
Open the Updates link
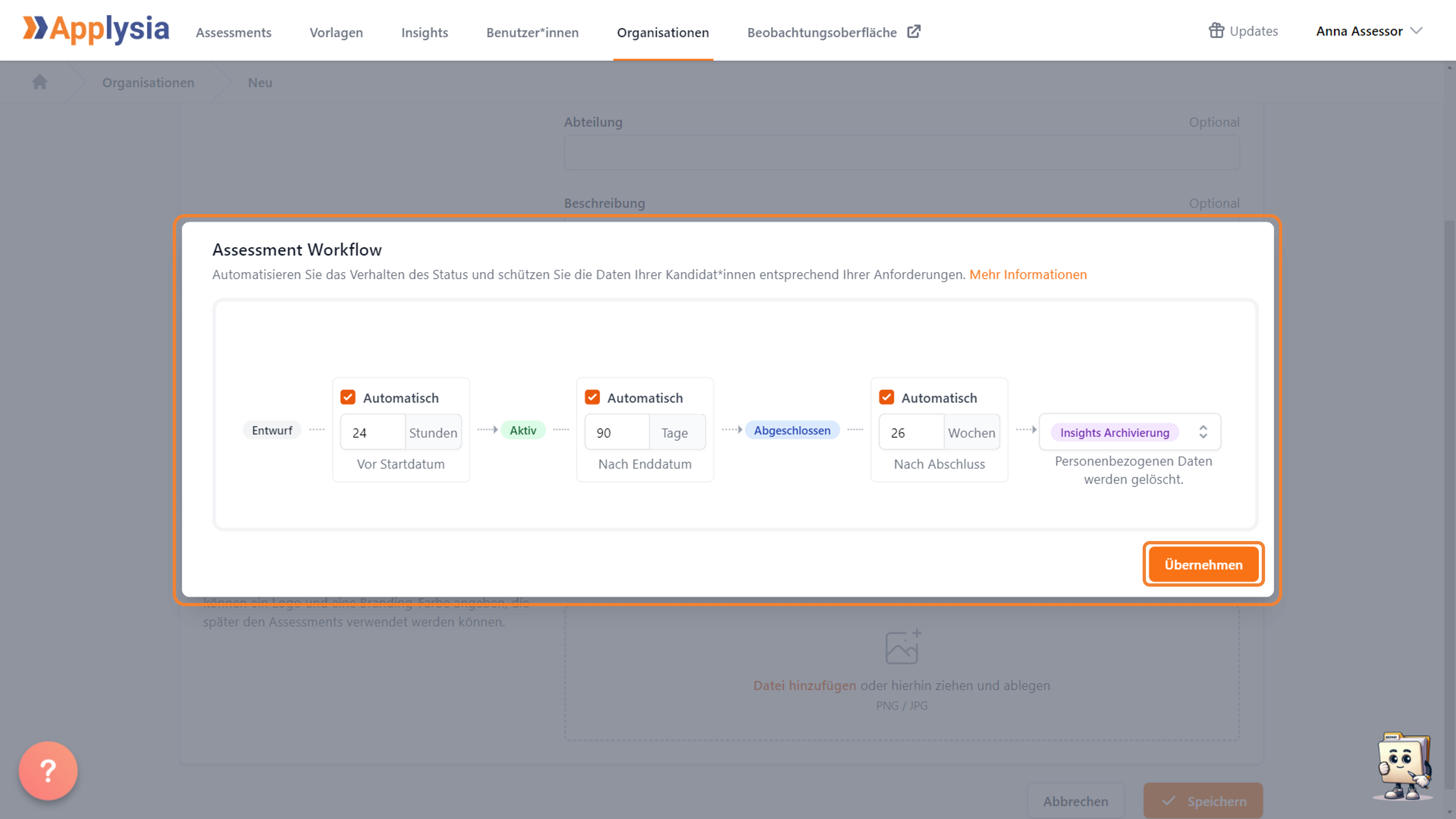click(1253, 31)
